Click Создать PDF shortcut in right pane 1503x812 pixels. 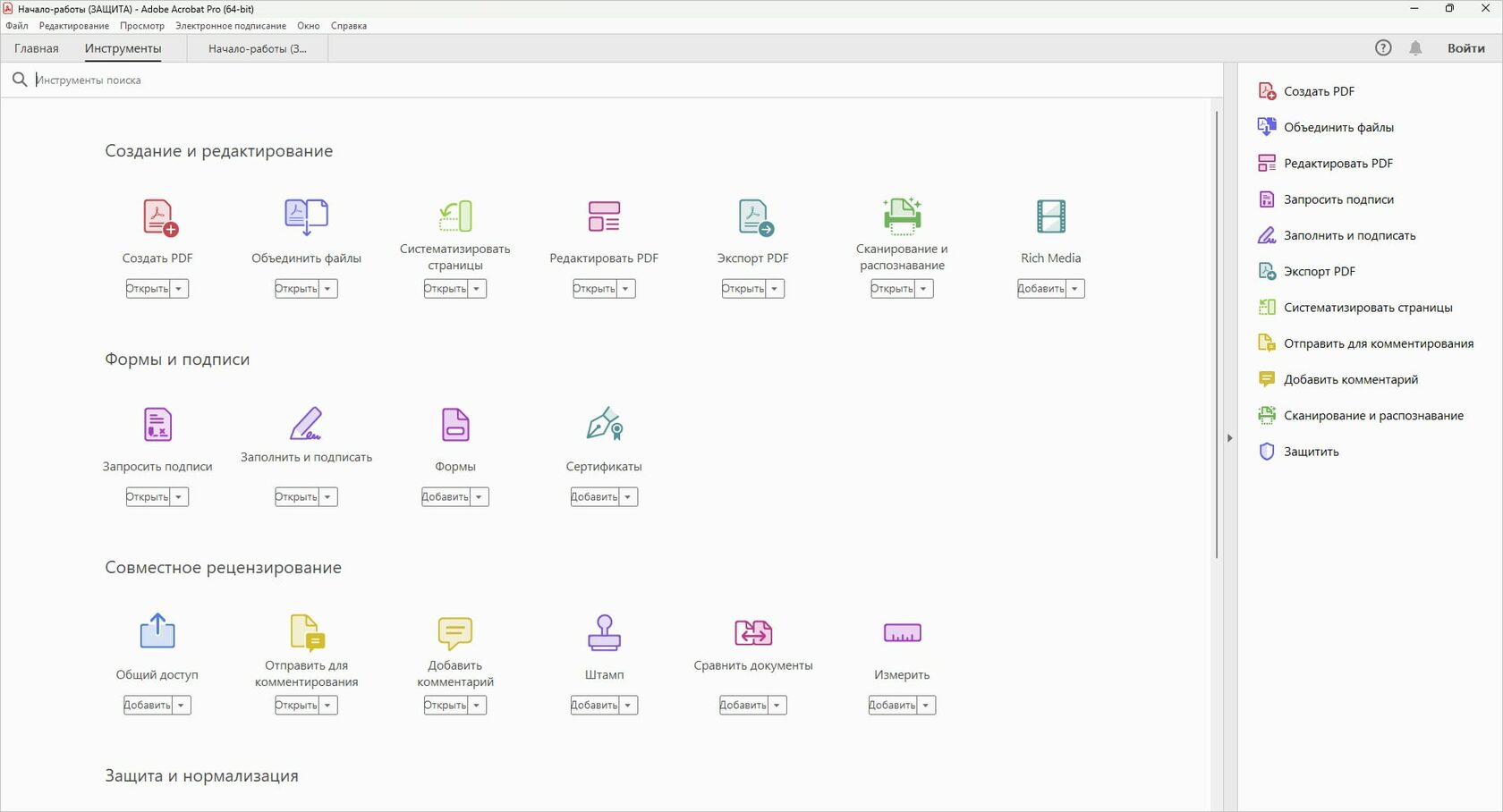coord(1306,91)
